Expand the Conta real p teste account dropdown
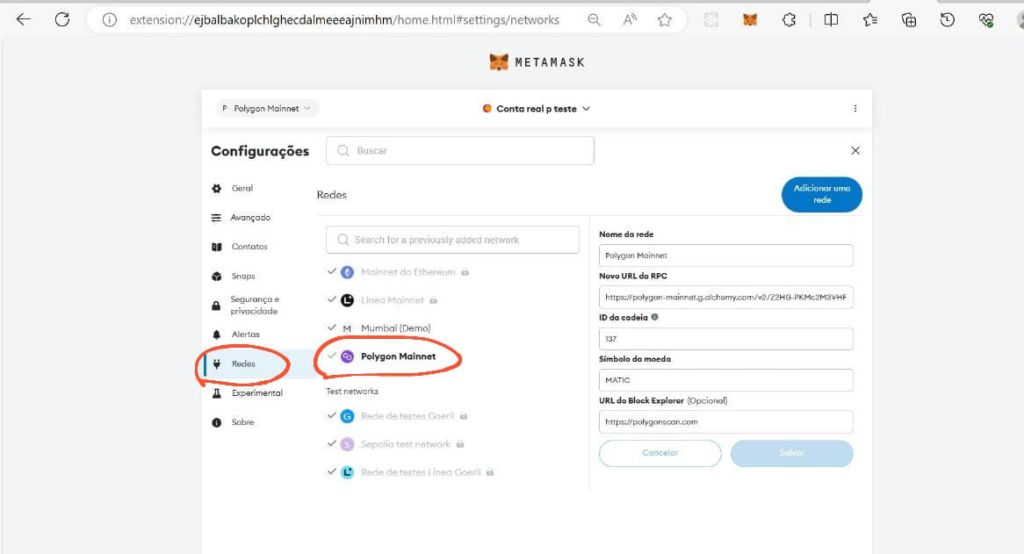1024x554 pixels. [x=536, y=108]
